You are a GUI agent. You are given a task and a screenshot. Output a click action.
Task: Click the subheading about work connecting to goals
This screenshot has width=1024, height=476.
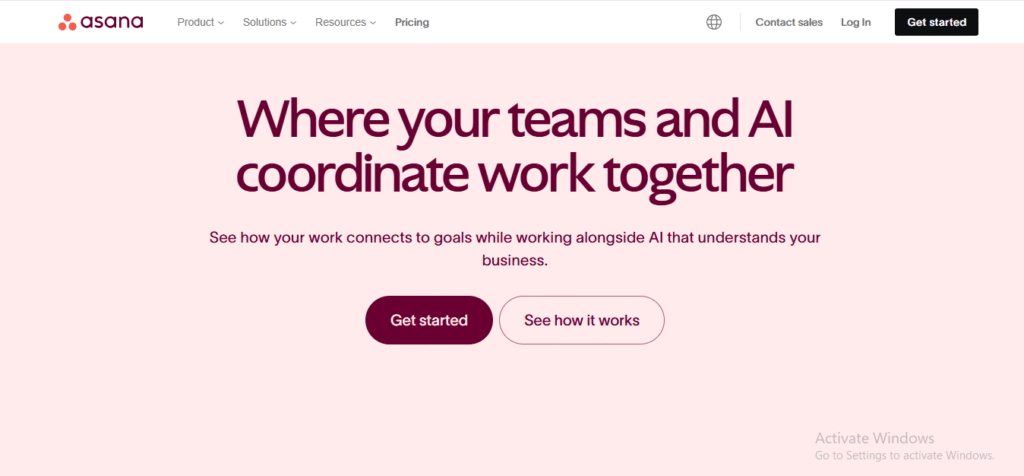(x=515, y=249)
